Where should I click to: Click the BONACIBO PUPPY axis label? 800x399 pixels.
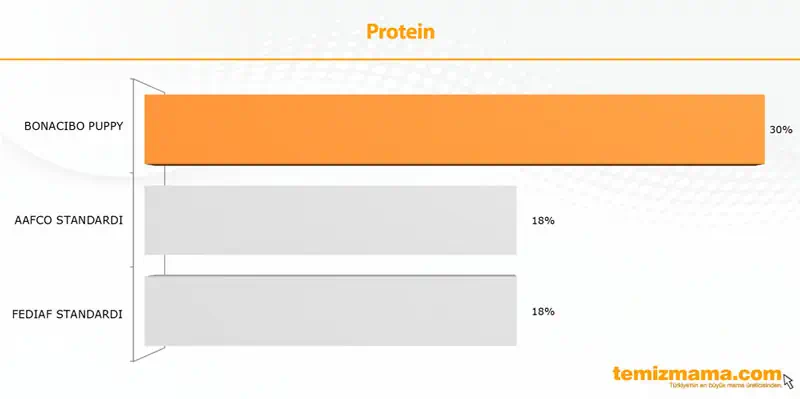coord(73,126)
